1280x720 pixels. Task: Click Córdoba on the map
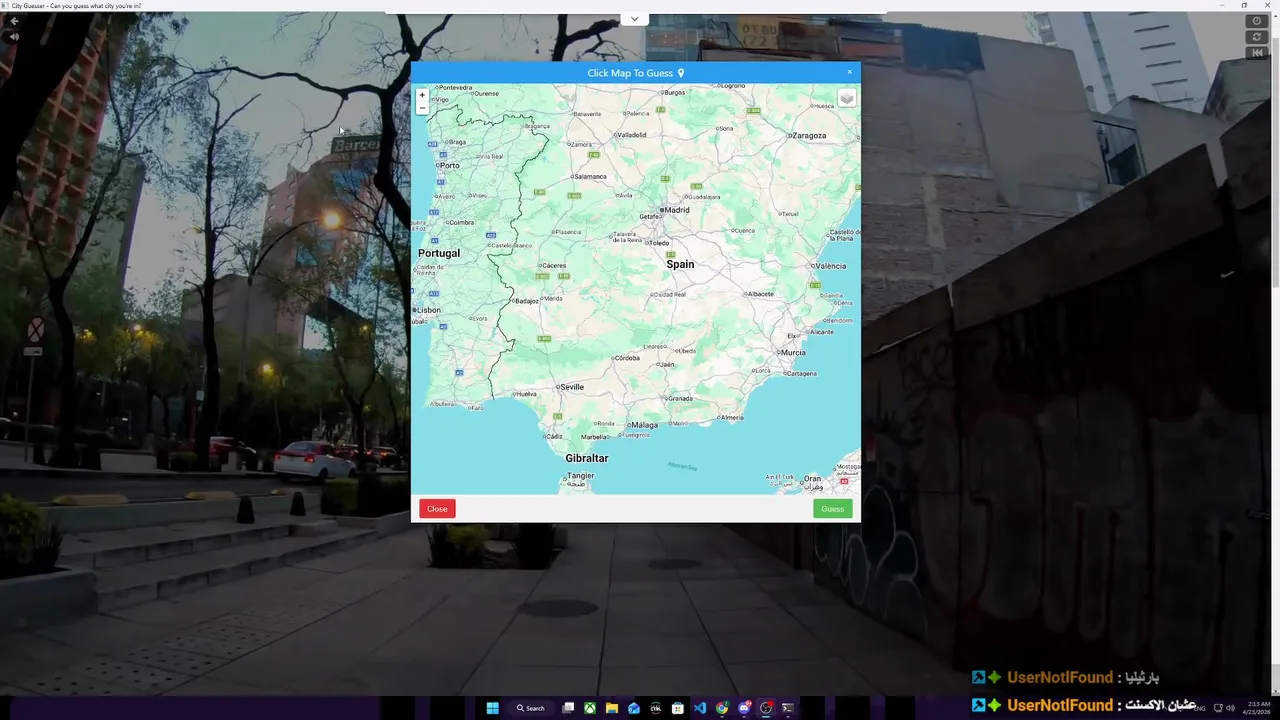point(627,358)
